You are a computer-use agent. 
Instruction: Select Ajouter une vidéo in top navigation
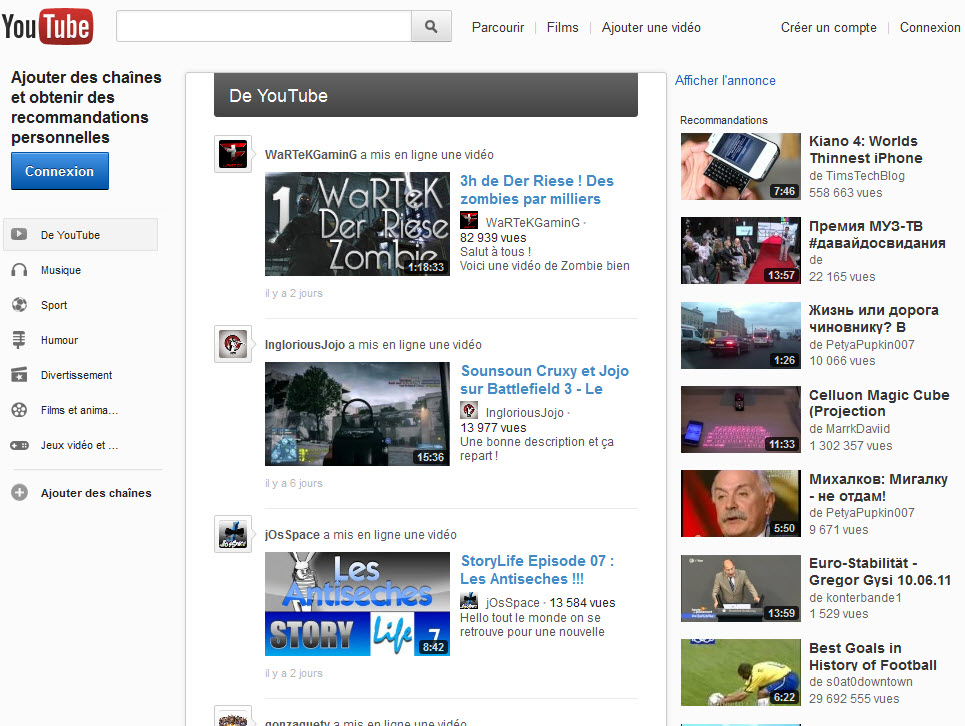click(x=651, y=28)
